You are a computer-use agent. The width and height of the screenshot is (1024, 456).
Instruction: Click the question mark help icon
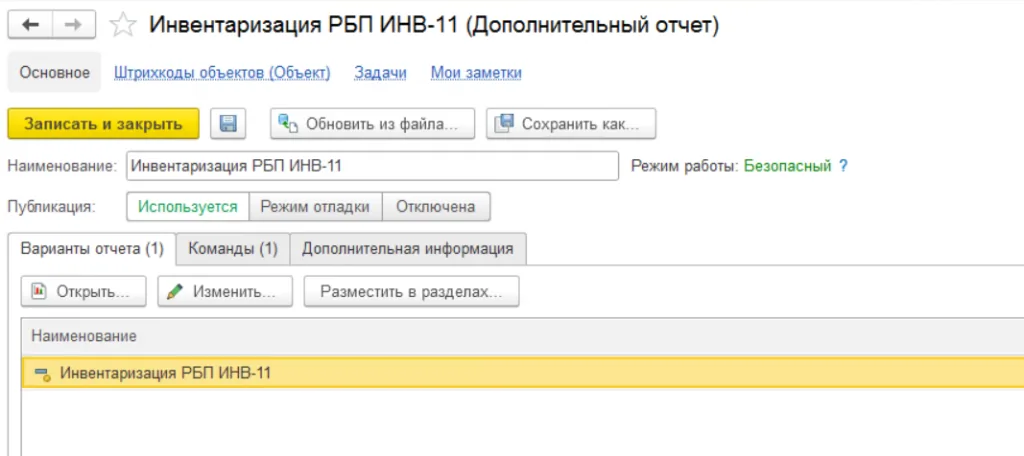point(843,166)
